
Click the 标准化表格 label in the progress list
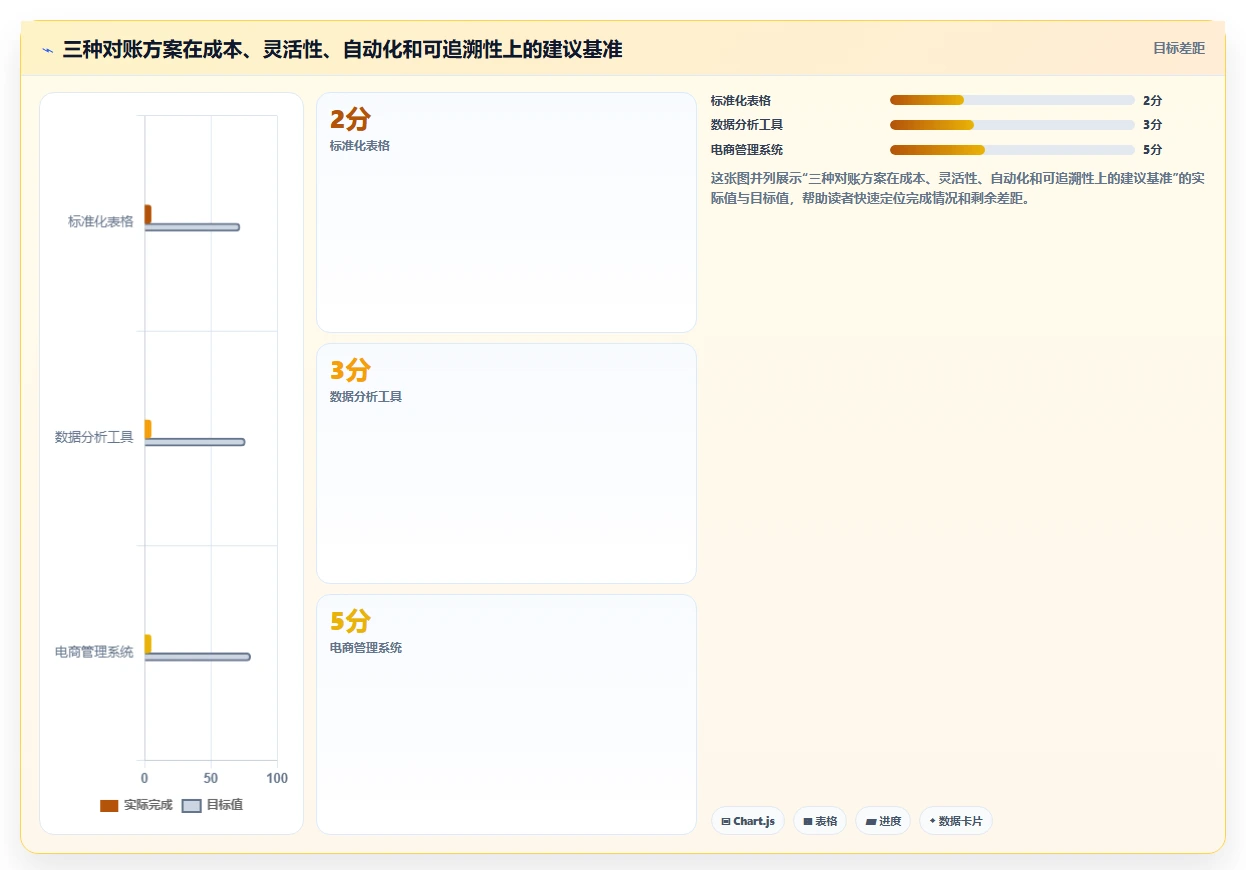tap(741, 100)
